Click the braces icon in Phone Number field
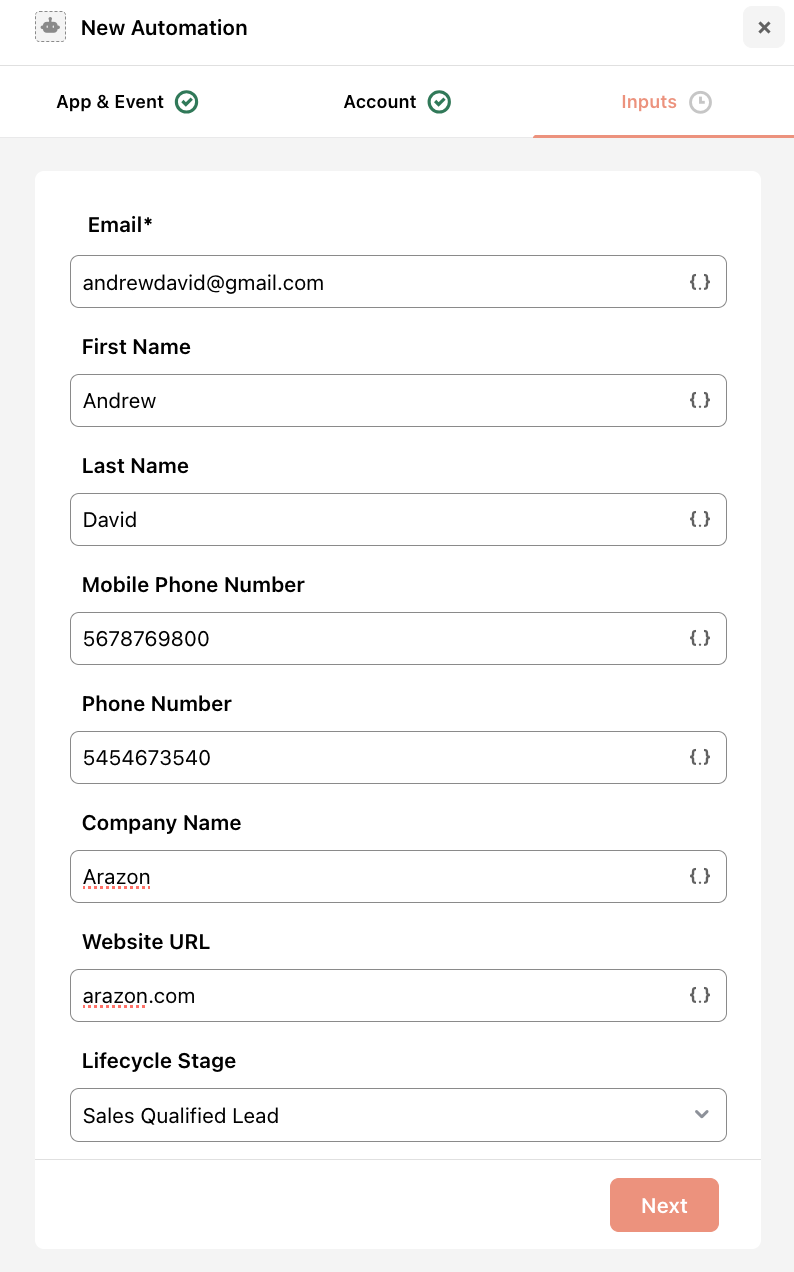This screenshot has height=1272, width=794. [x=700, y=757]
